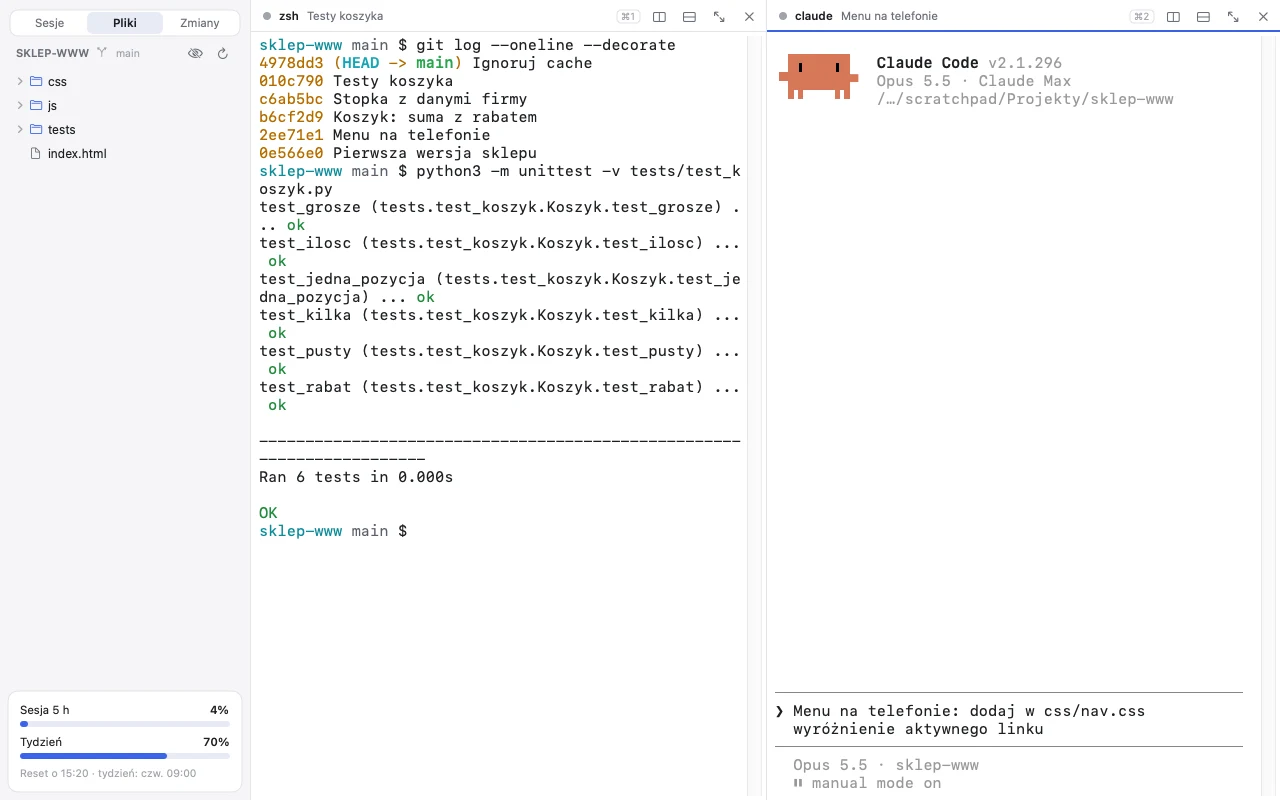Select the zsh Testy koszyka pane title

pos(331,16)
